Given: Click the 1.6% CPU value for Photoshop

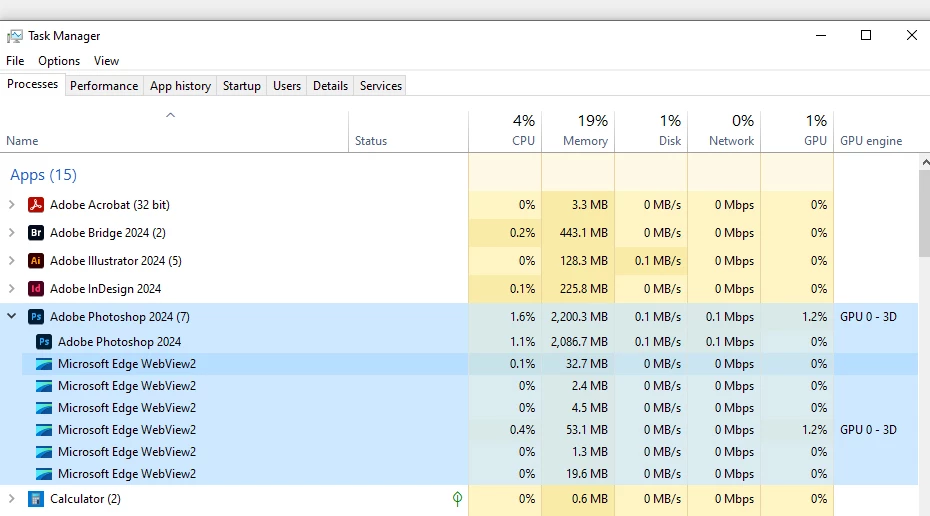Looking at the screenshot, I should [x=523, y=317].
